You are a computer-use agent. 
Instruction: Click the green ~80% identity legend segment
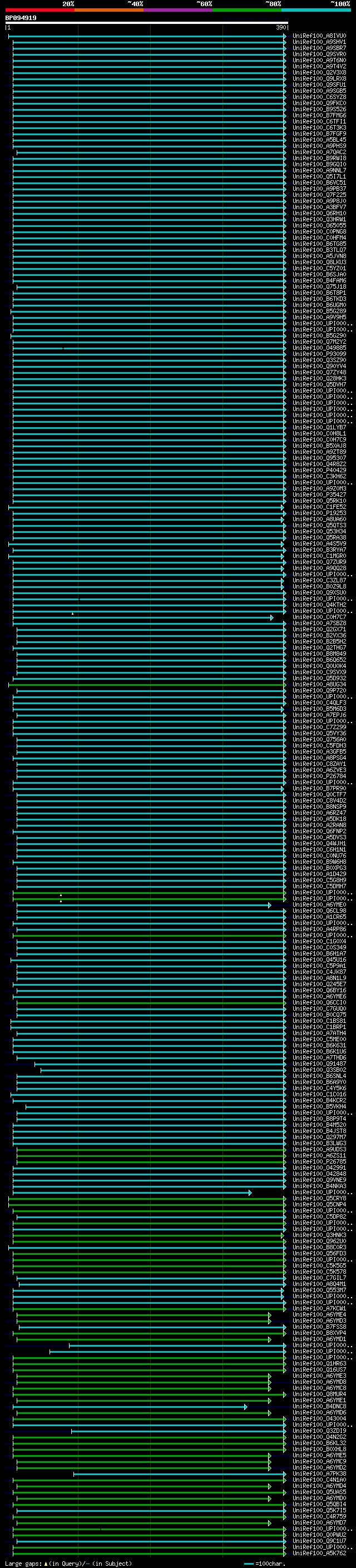(x=246, y=10)
